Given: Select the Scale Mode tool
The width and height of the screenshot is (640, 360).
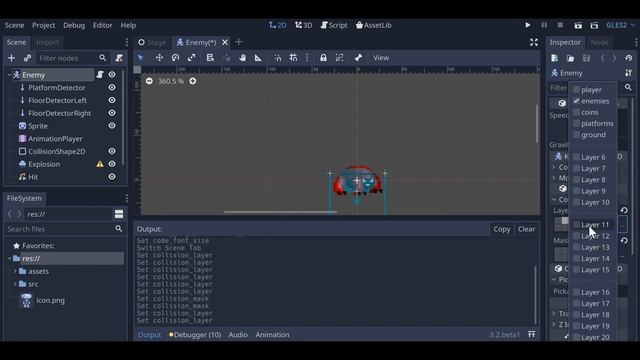Looking at the screenshot, I should (191, 58).
